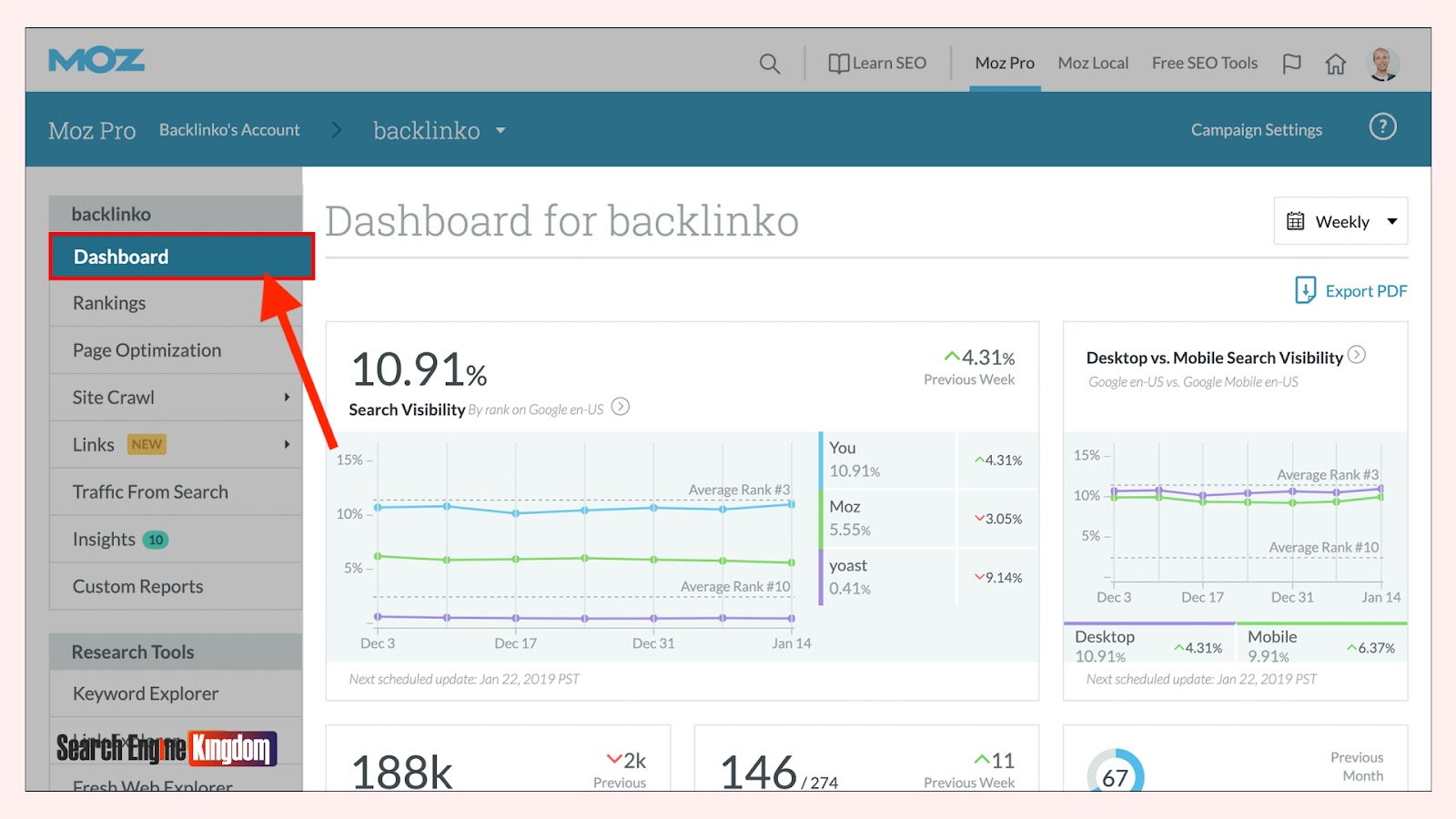Select the Desktop 10.91% visibility tab
The image size is (1456, 819).
click(1149, 644)
